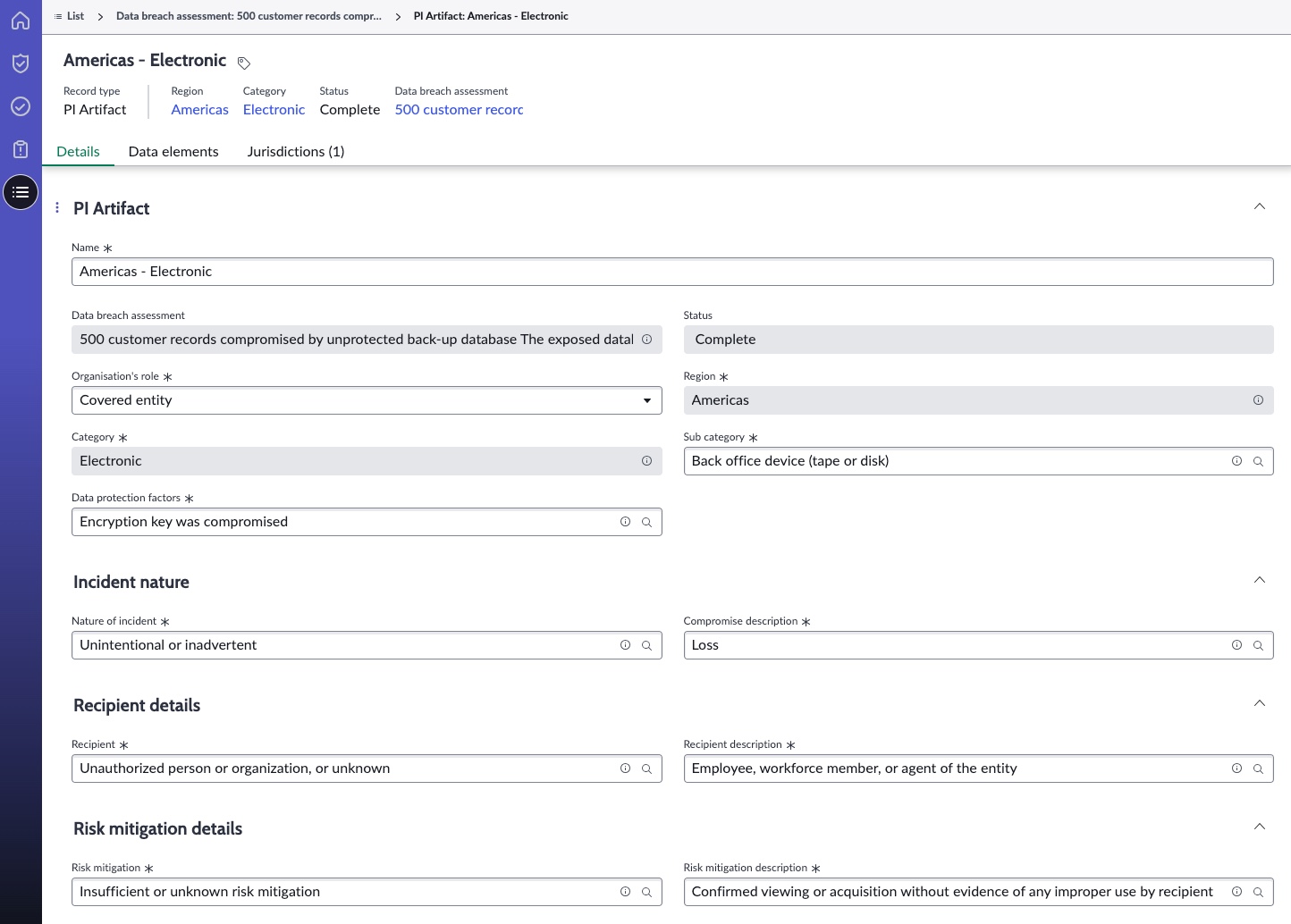The image size is (1291, 924).
Task: Click the Name input field
Action: [x=672, y=272]
